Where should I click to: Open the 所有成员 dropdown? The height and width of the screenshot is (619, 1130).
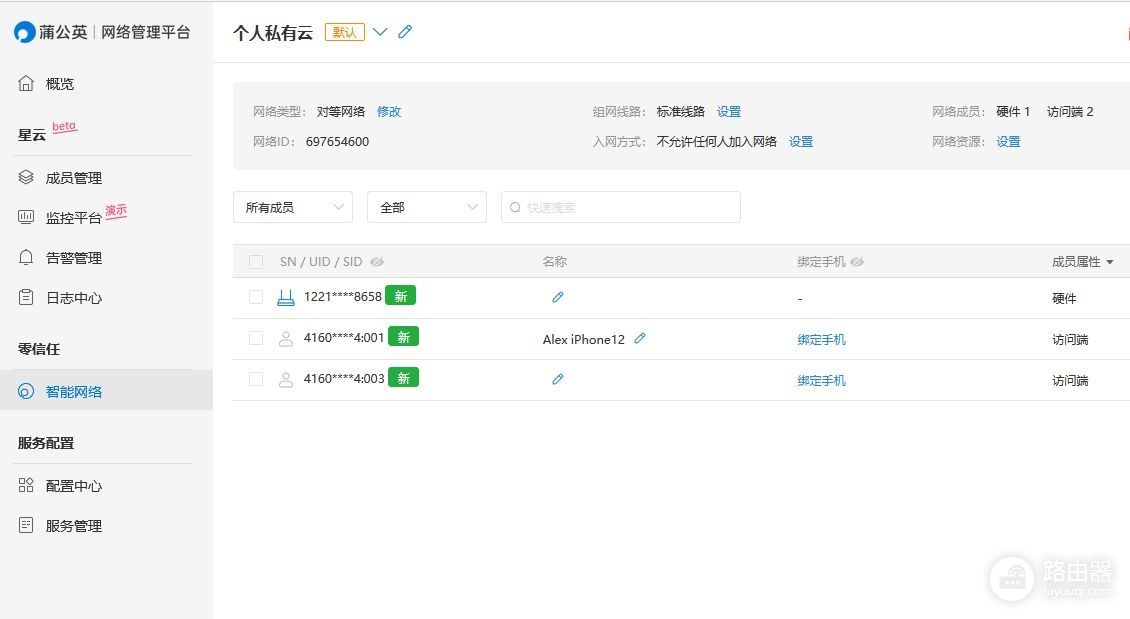point(293,207)
